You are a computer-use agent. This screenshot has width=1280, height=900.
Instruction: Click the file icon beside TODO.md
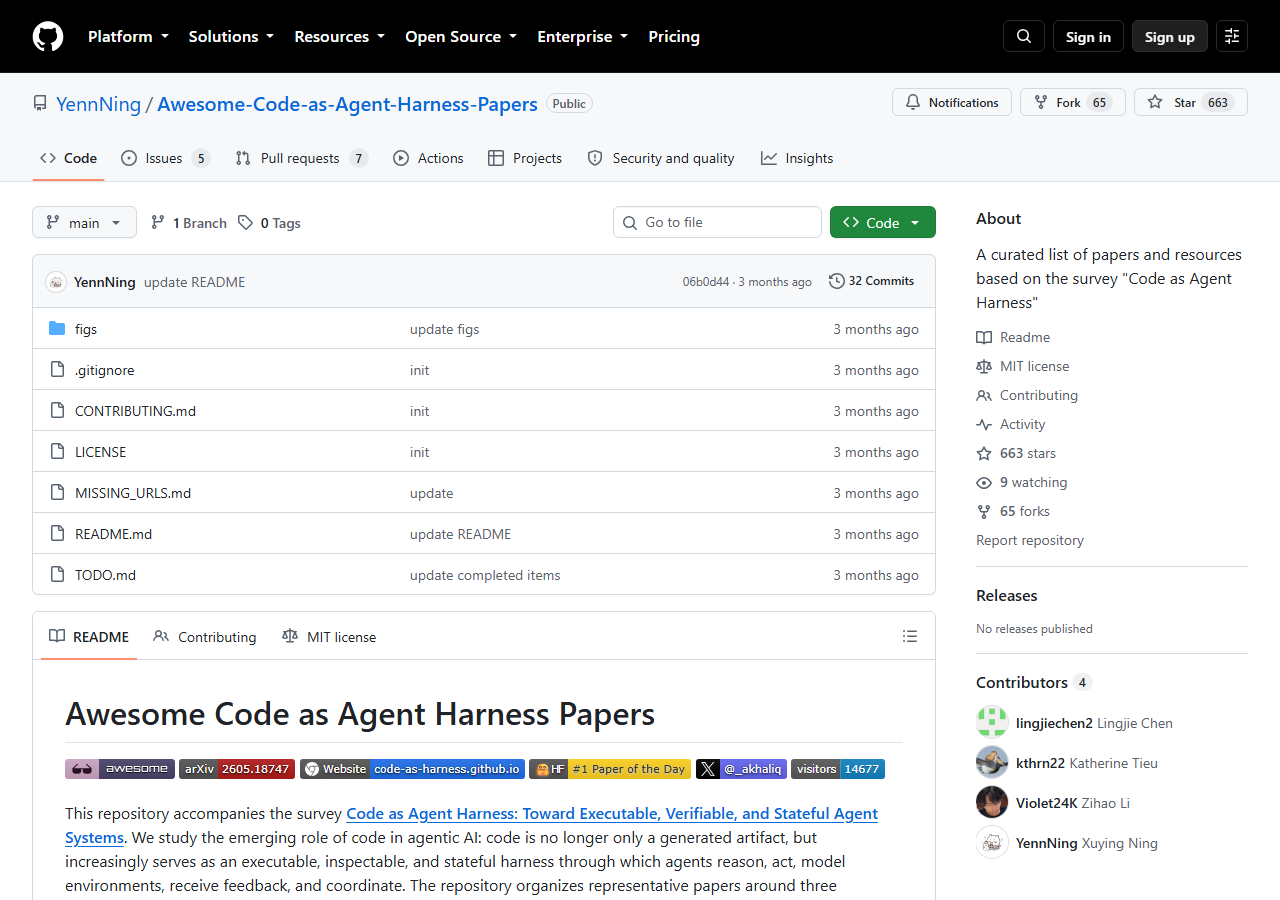pyautogui.click(x=57, y=575)
